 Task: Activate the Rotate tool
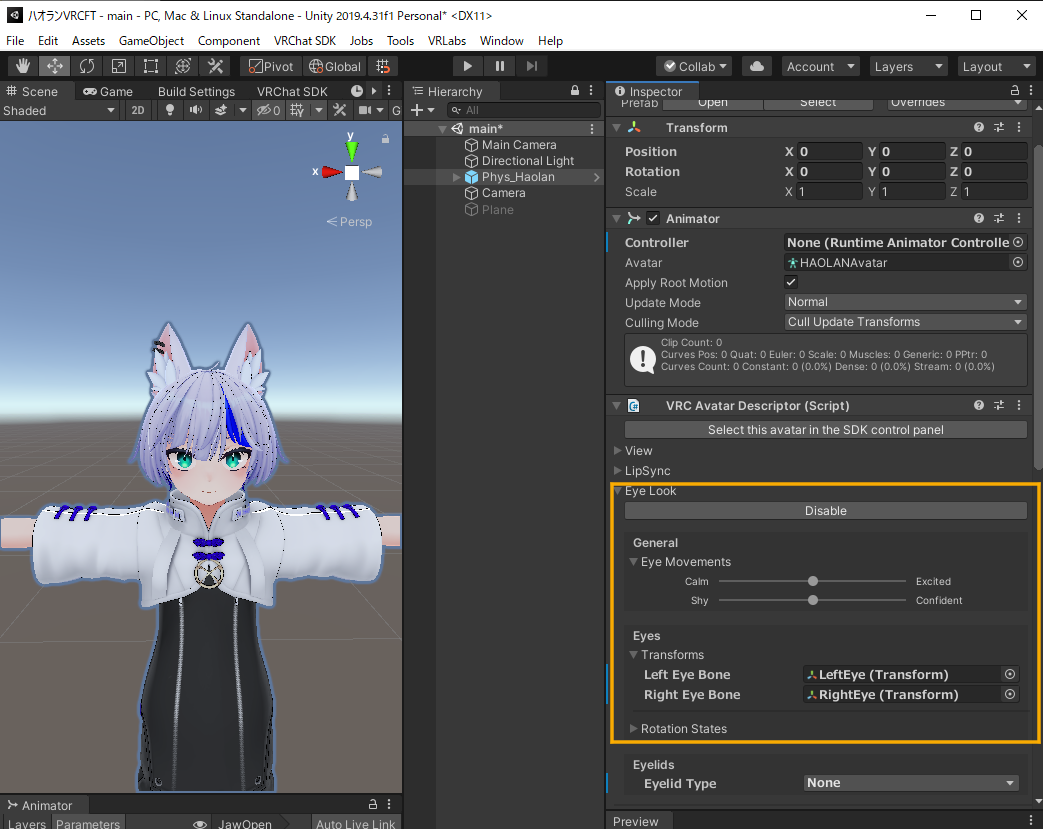(87, 66)
